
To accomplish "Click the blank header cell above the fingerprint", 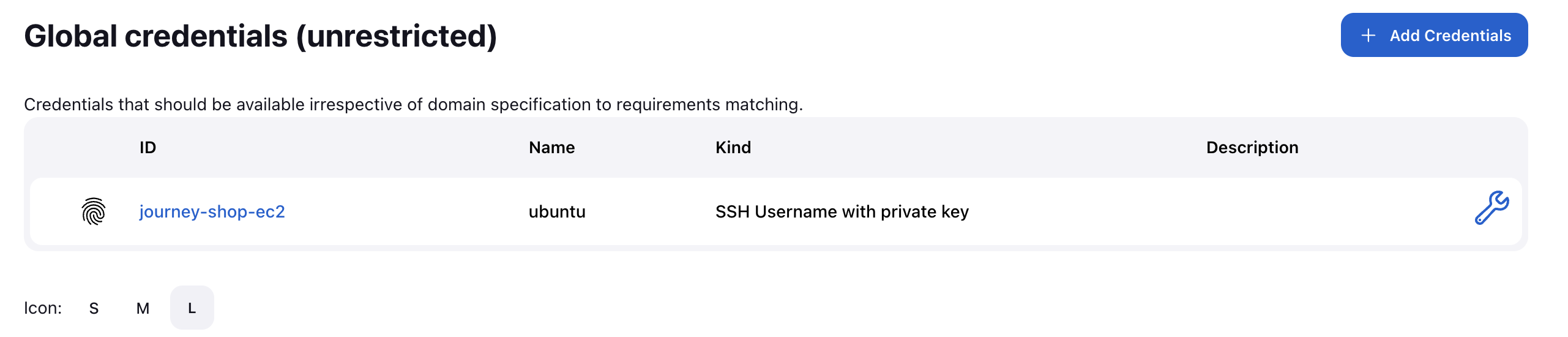I will click(x=84, y=147).
